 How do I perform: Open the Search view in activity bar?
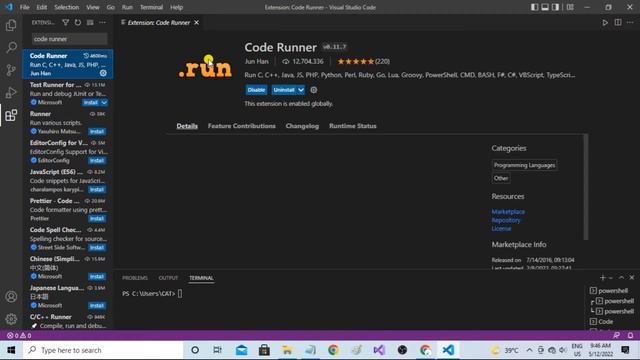[11, 47]
